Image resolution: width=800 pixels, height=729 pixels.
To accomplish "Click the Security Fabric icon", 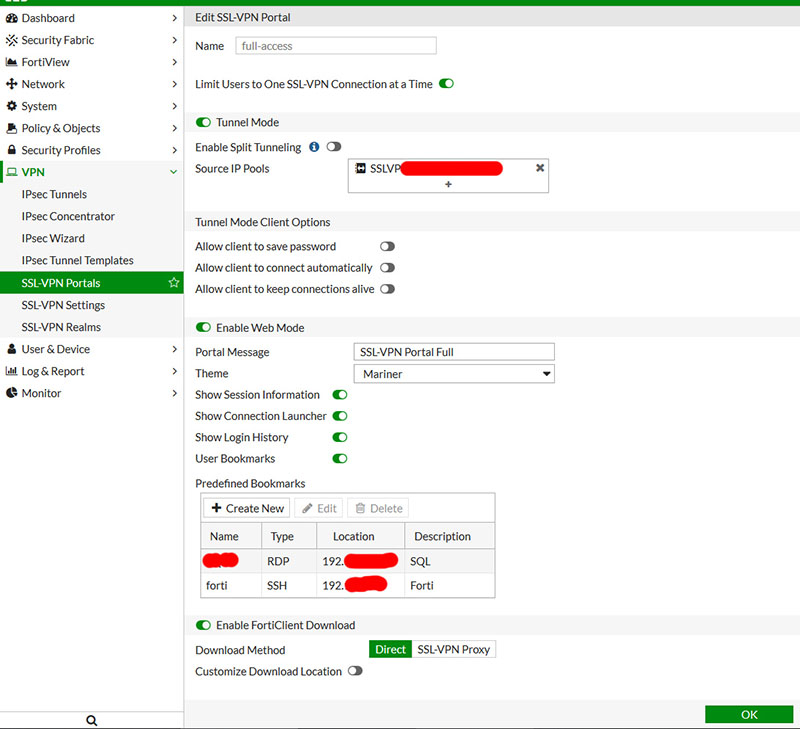I will [11, 40].
